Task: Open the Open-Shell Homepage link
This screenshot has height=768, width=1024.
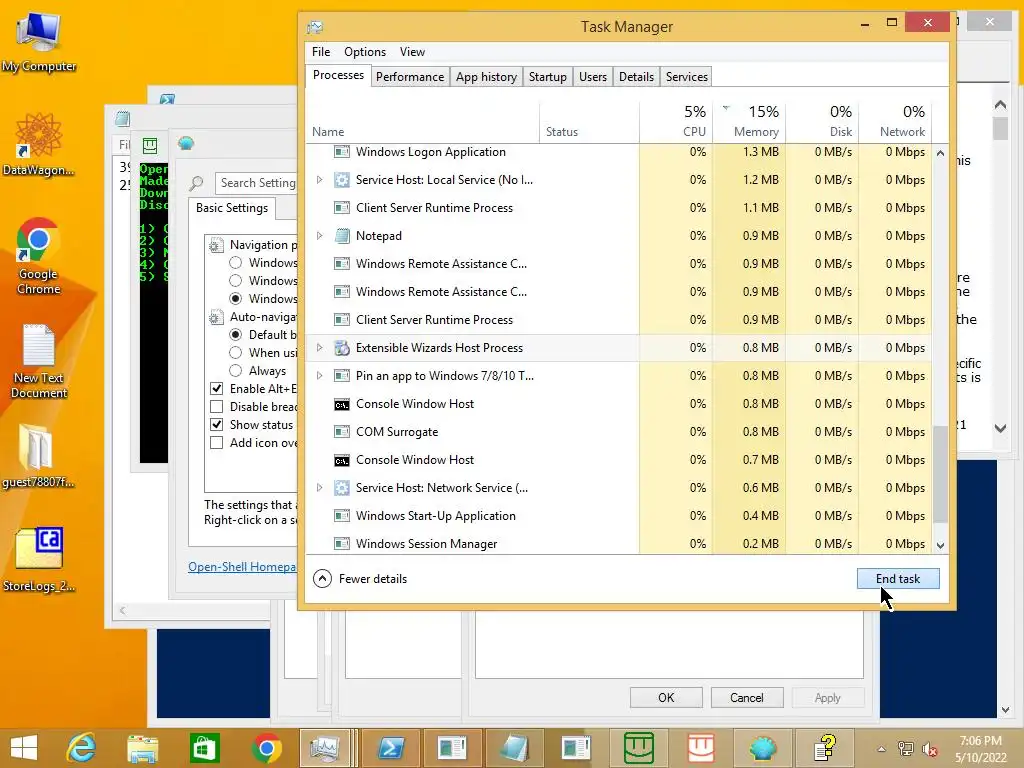Action: coord(242,567)
